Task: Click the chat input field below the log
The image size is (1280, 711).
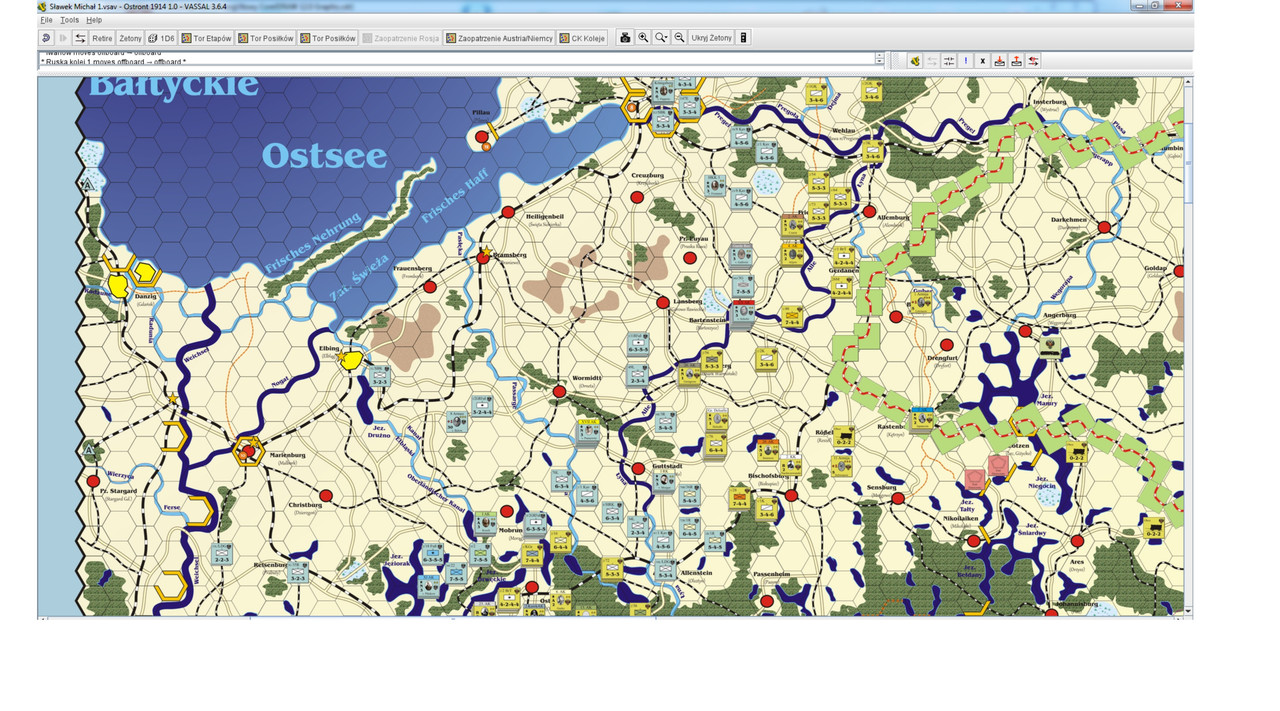Action: click(x=460, y=69)
